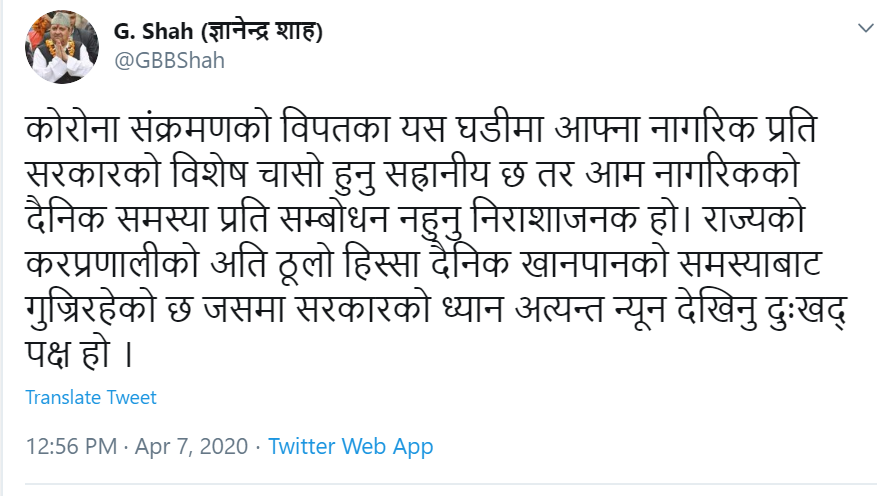Screen dimensions: 891x496
Task: Open the 12:56 PM timestamp link
Action: tap(71, 446)
